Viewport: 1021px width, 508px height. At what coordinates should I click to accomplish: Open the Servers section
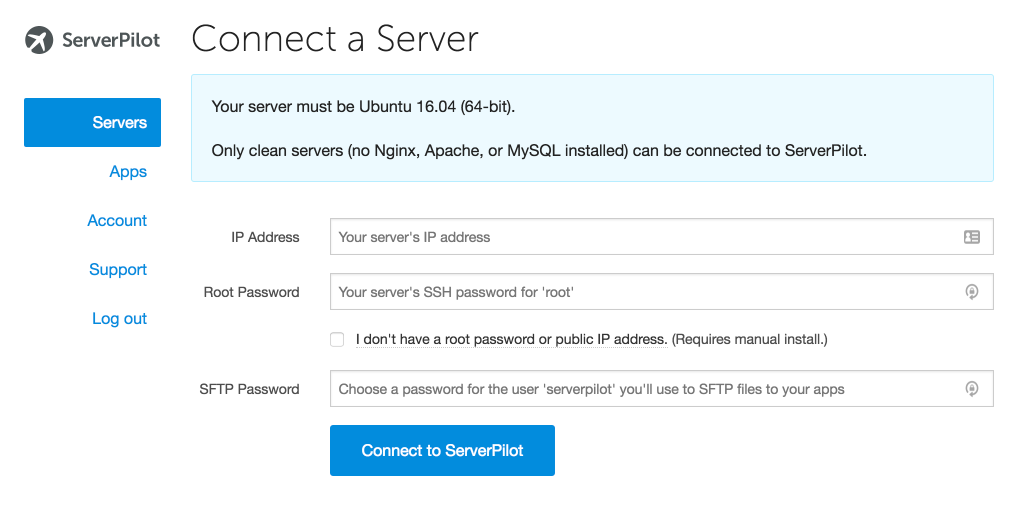click(92, 122)
